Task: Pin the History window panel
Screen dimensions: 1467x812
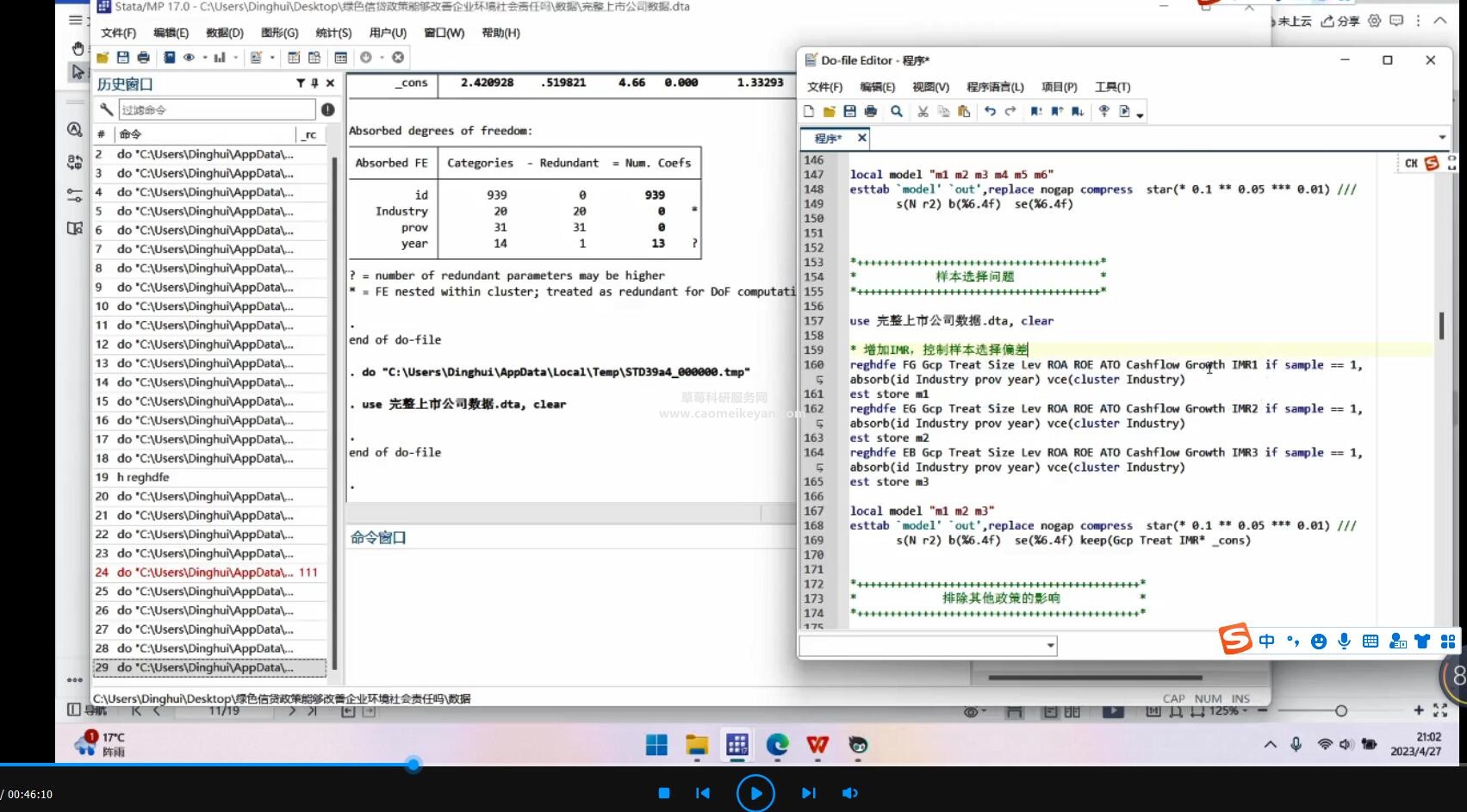Action: tap(314, 84)
